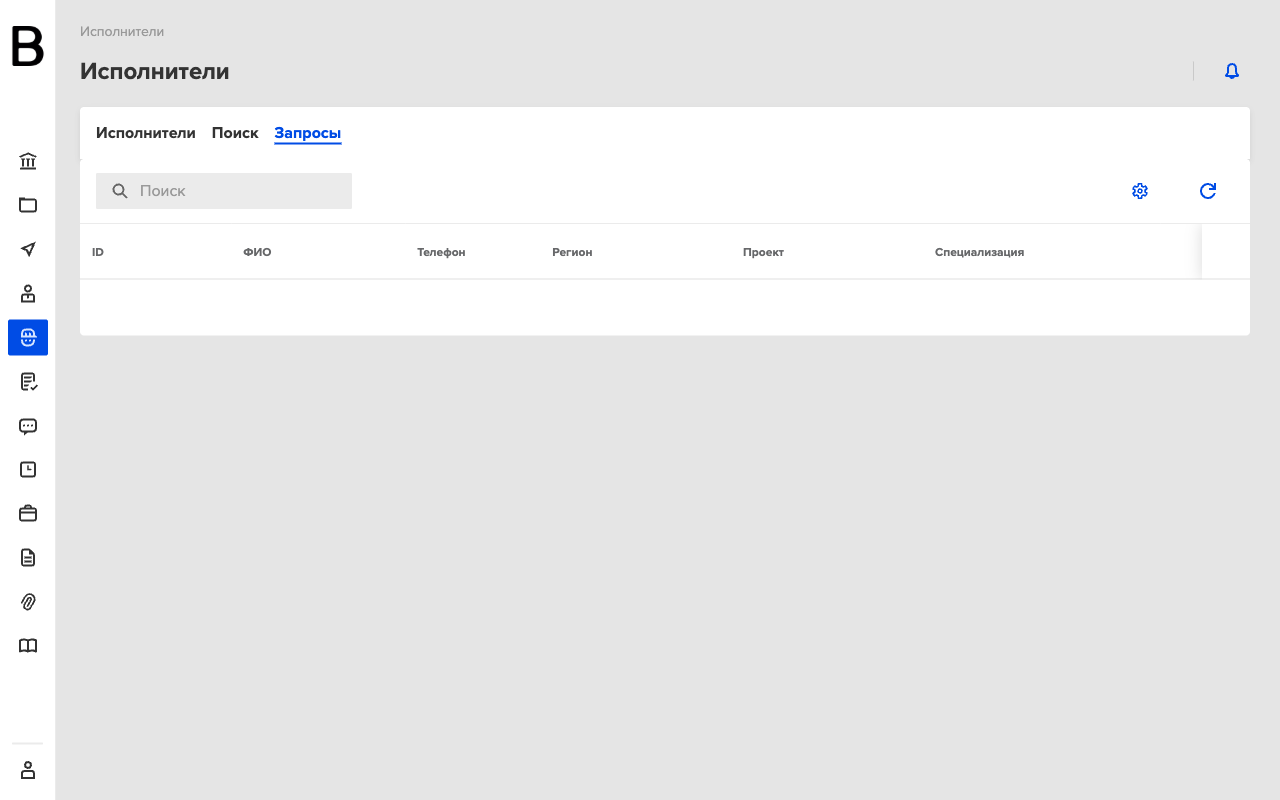Open table settings gear icon
Screen dimensions: 1280x800
coord(1140,191)
